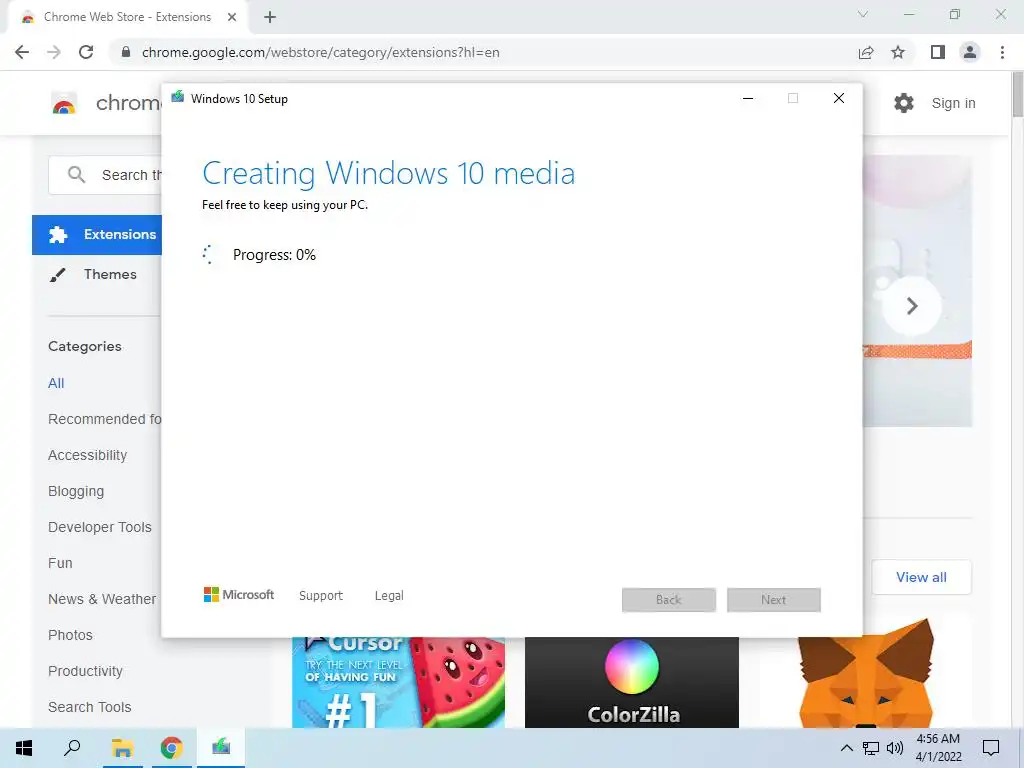The width and height of the screenshot is (1024, 768).
Task: Choose the News & Weather category
Action: tap(102, 599)
